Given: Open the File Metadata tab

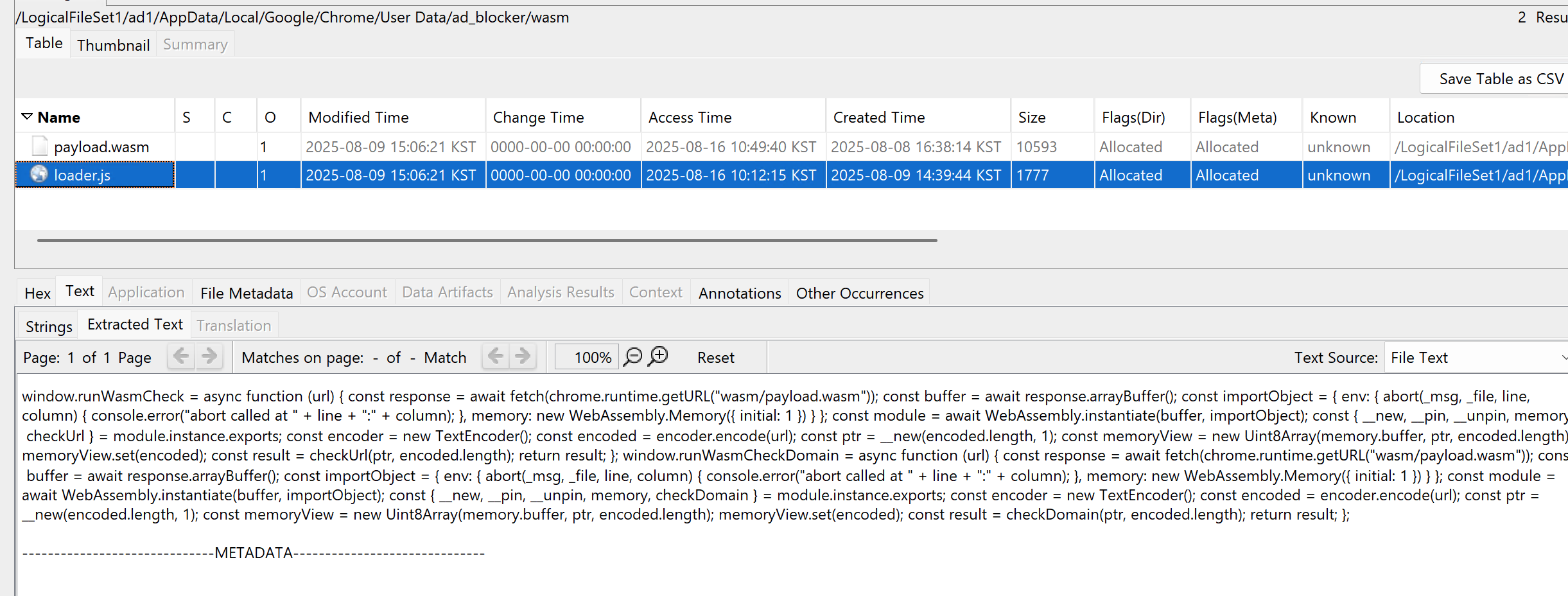Looking at the screenshot, I should pos(247,294).
